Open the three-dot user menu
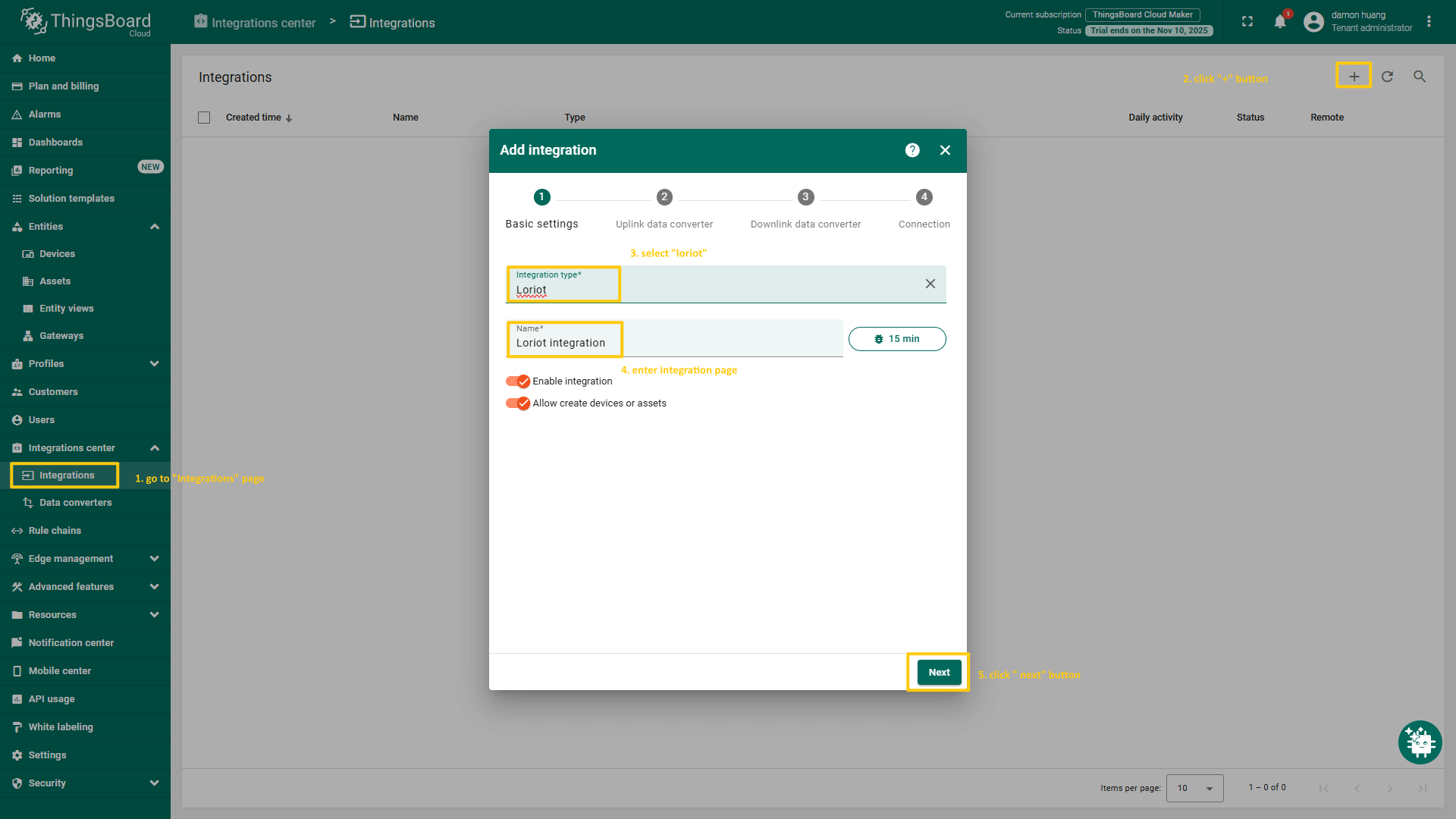This screenshot has width=1456, height=819. click(x=1429, y=22)
